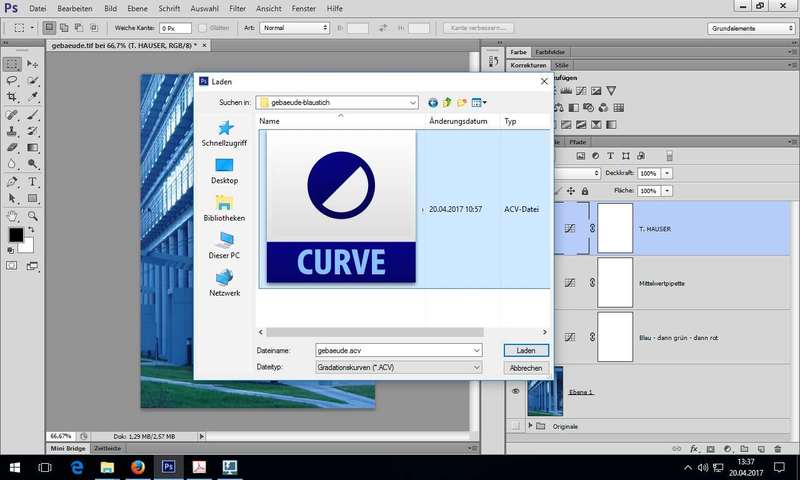Go up one folder level in dialog

pos(447,102)
